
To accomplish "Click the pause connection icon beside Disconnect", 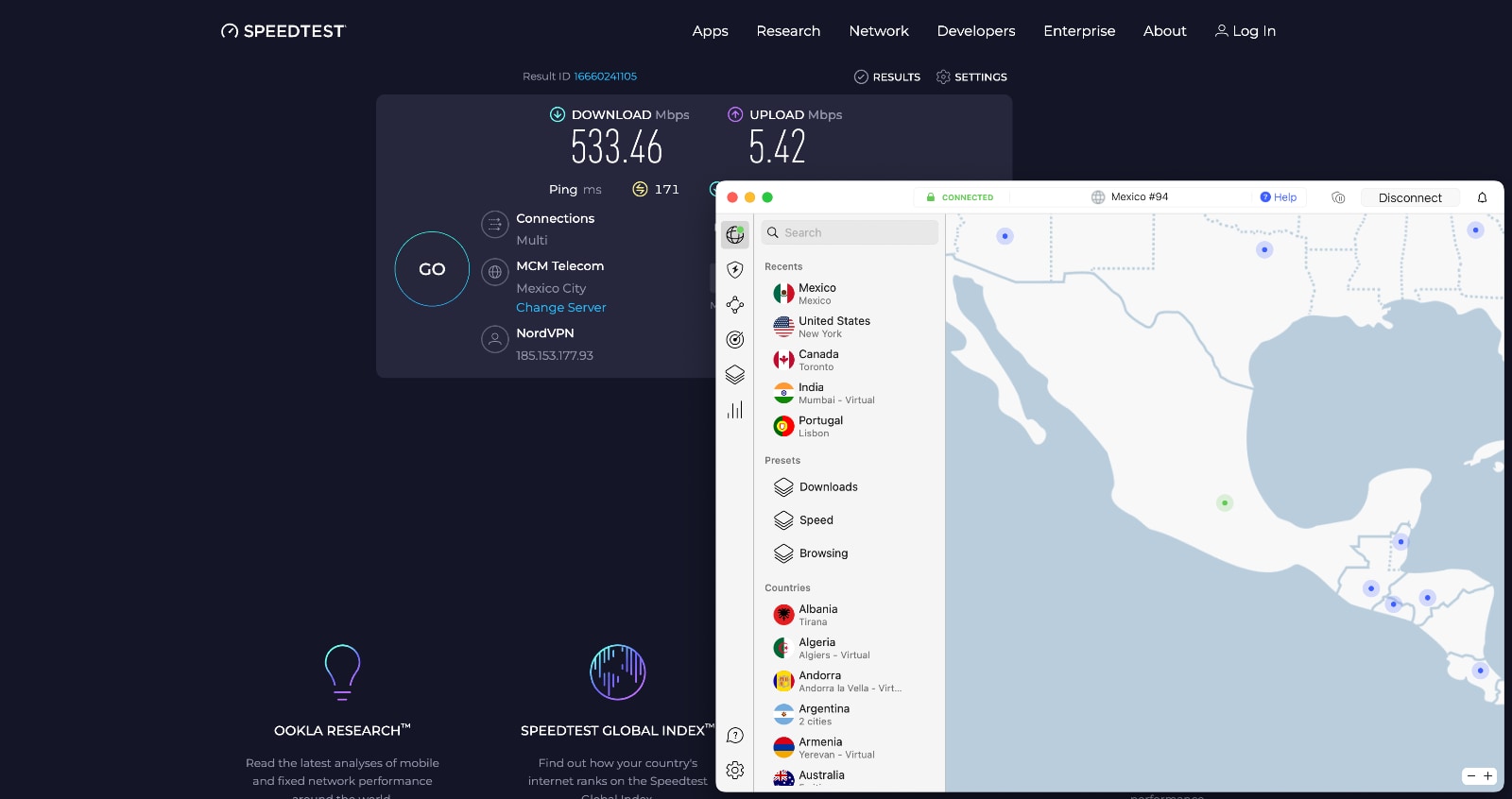I will click(1338, 197).
